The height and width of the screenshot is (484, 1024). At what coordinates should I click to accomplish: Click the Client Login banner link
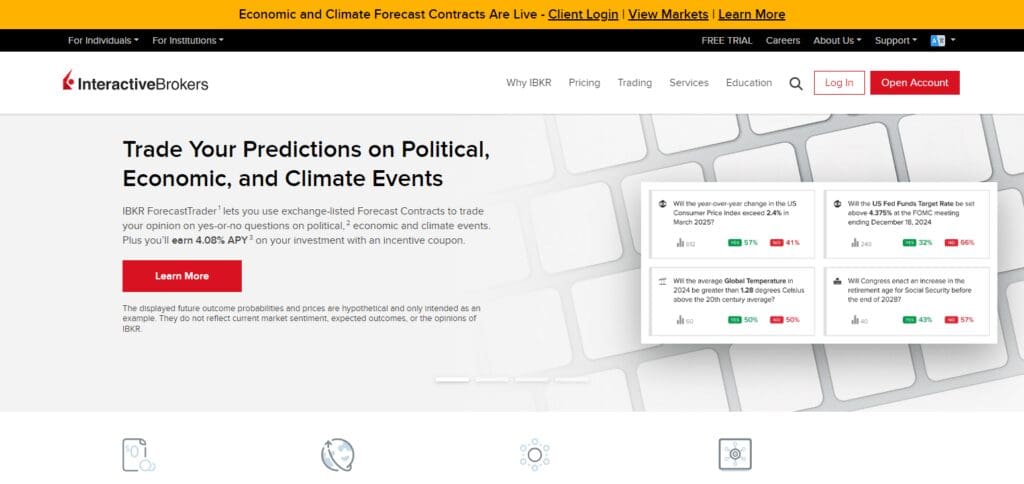click(x=583, y=14)
